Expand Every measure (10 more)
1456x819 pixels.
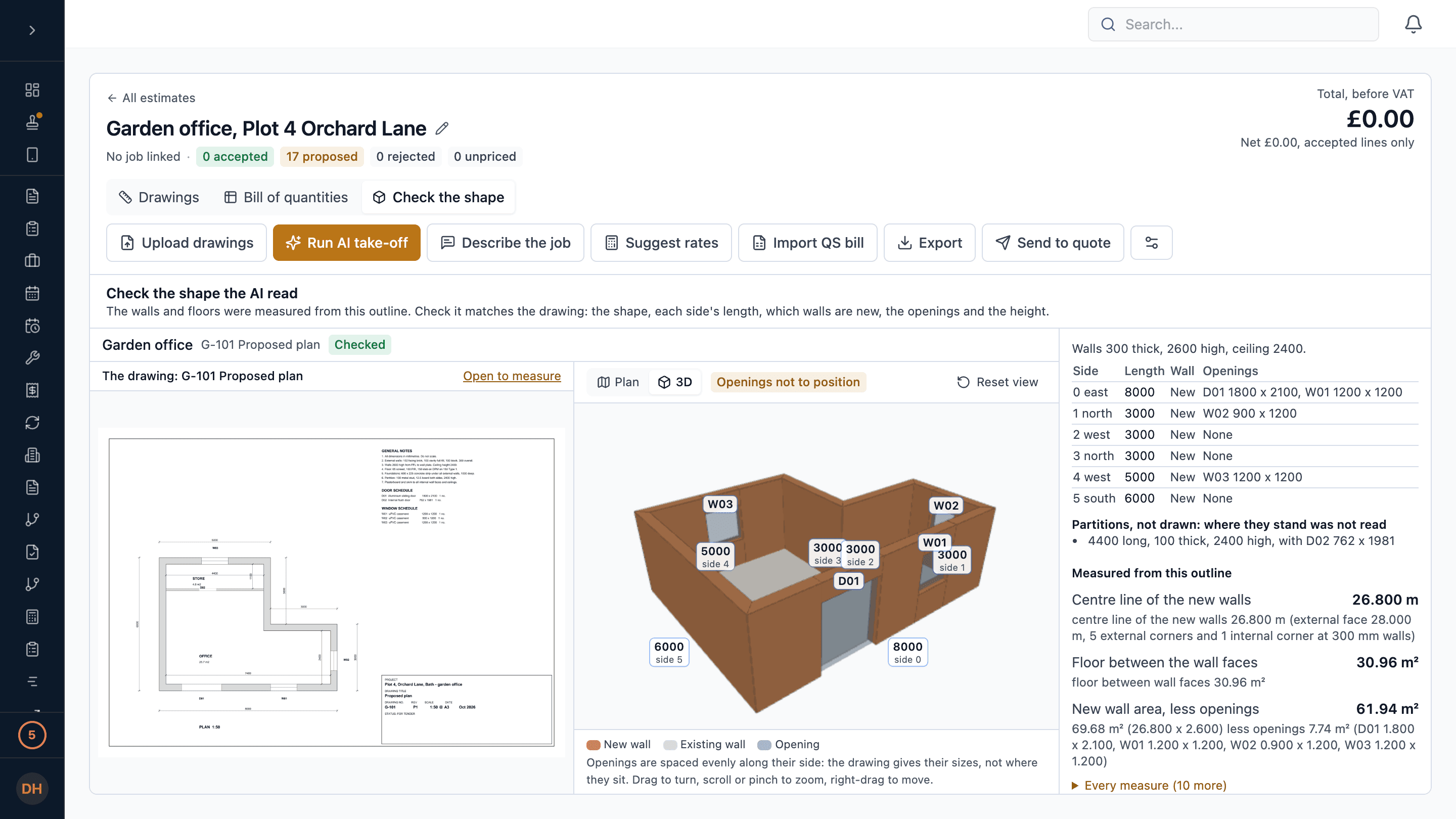[x=1149, y=785]
